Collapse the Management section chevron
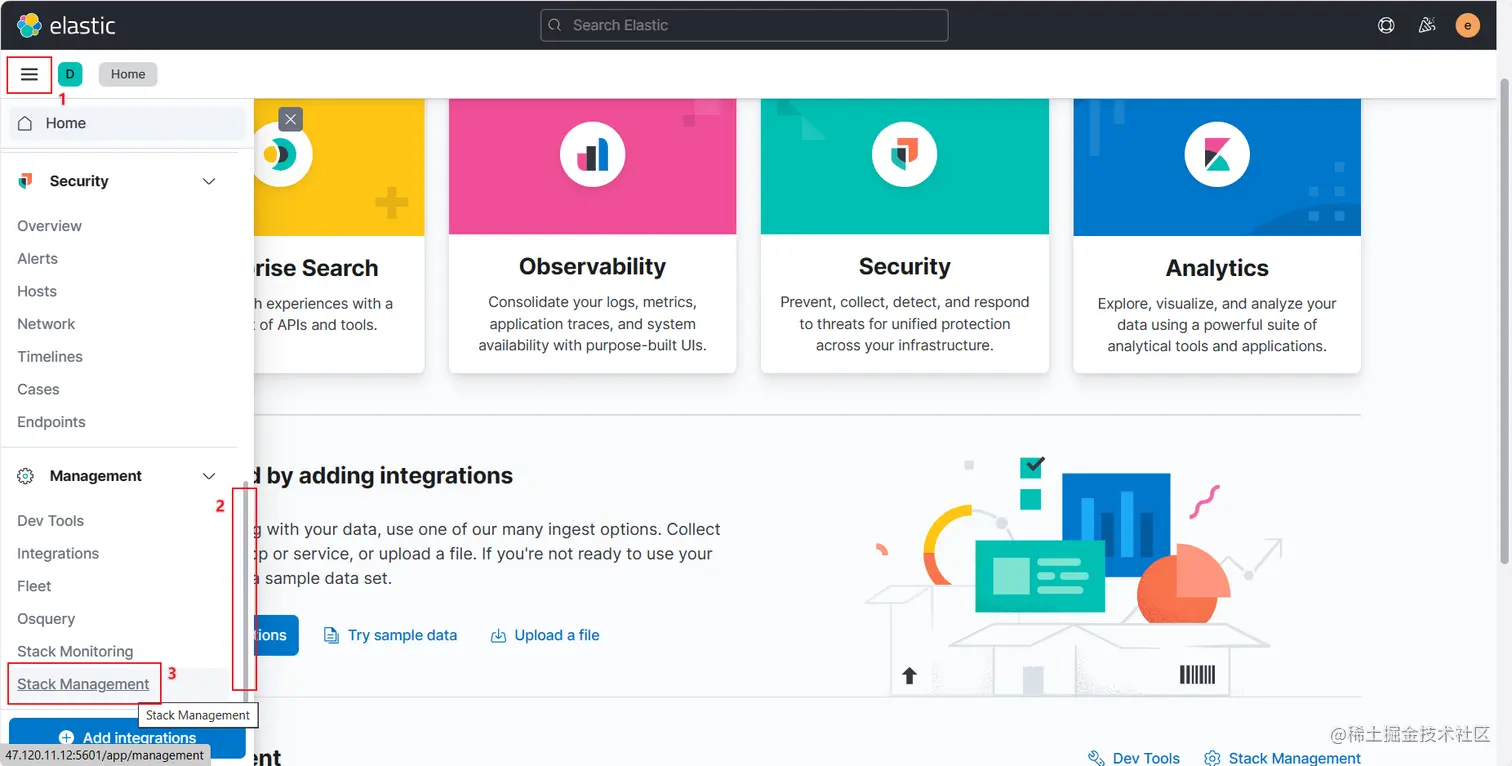 [209, 476]
